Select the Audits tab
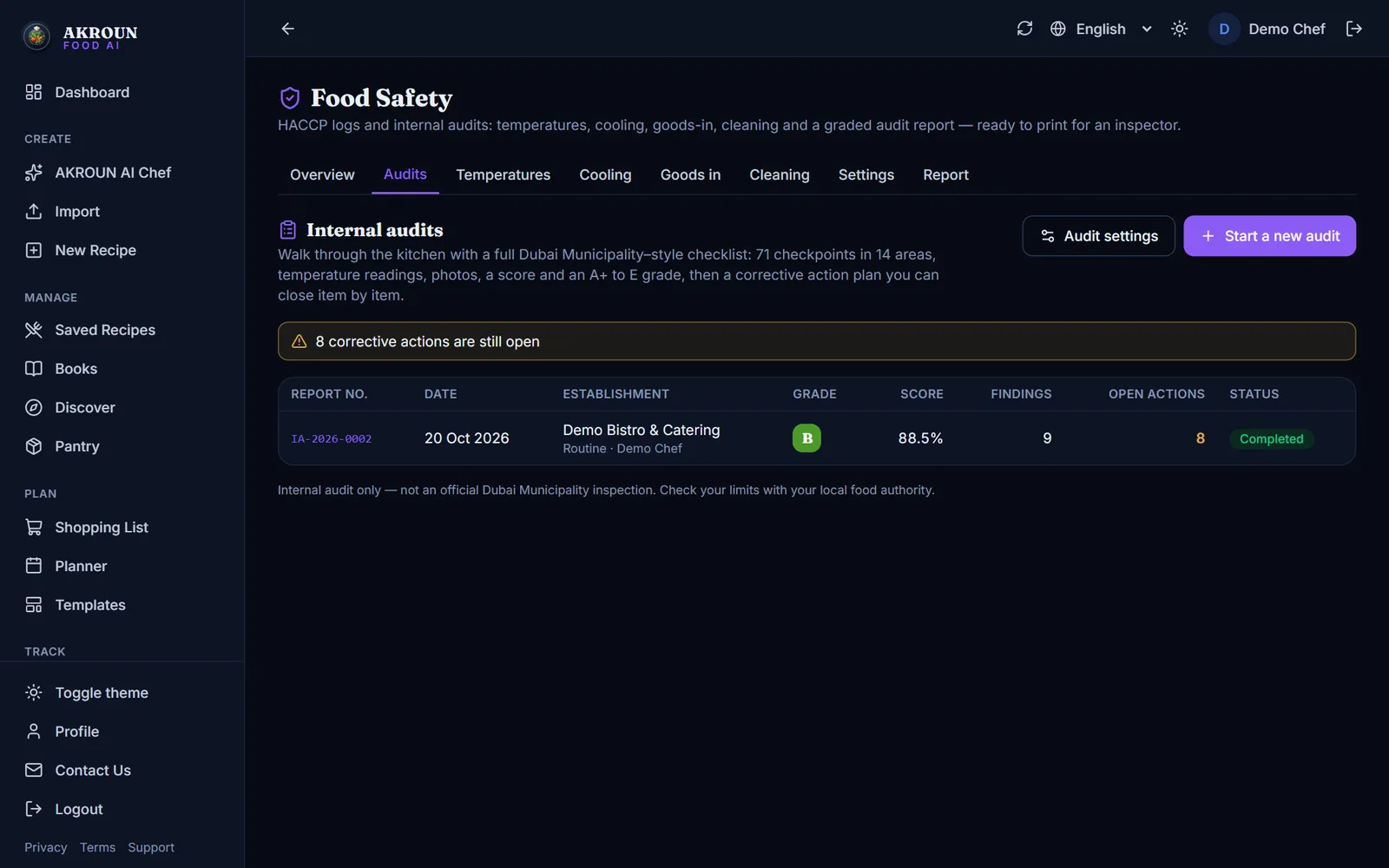The height and width of the screenshot is (868, 1389). 405,174
